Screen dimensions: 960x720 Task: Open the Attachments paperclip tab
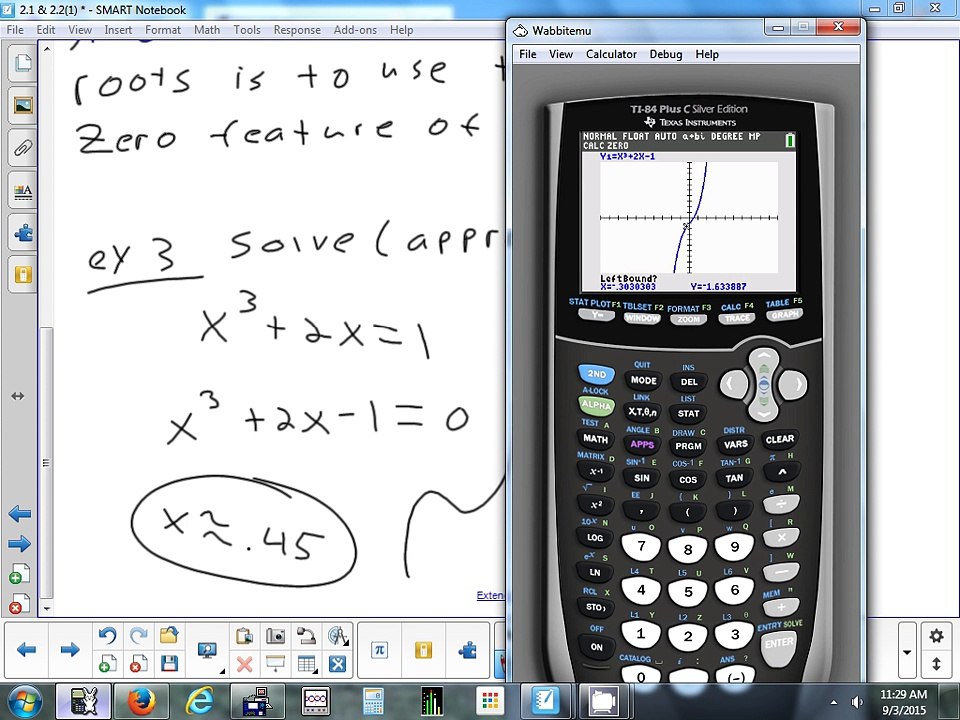(23, 148)
